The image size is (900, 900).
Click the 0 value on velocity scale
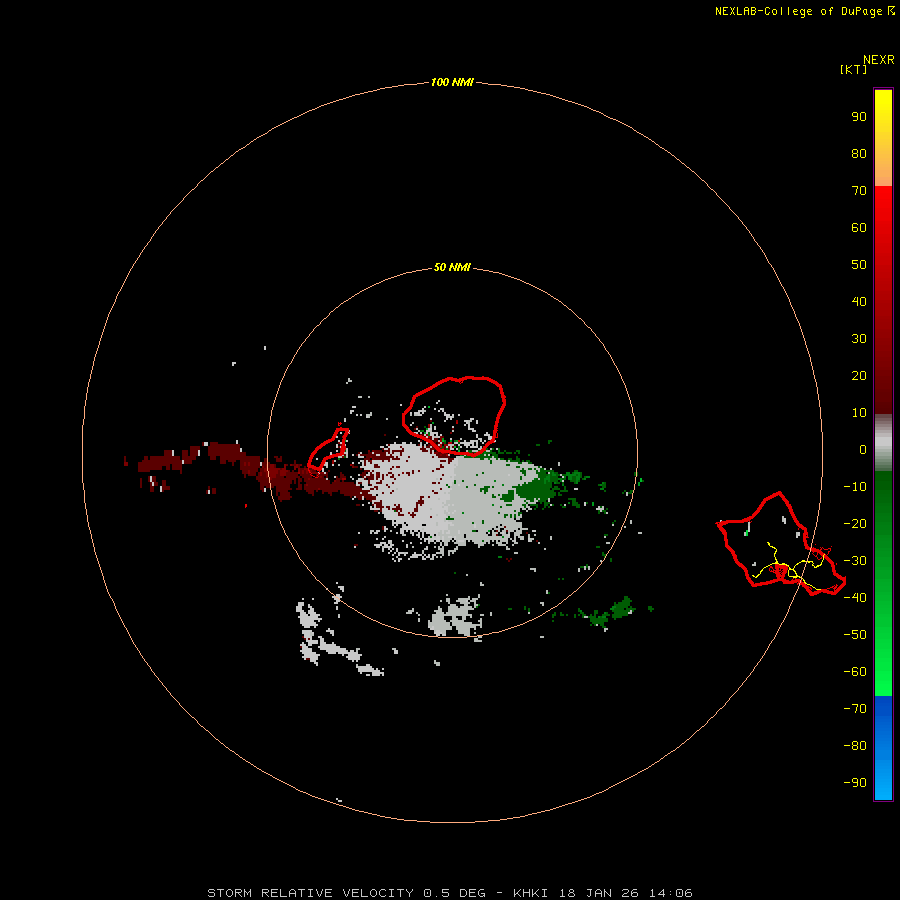[863, 449]
